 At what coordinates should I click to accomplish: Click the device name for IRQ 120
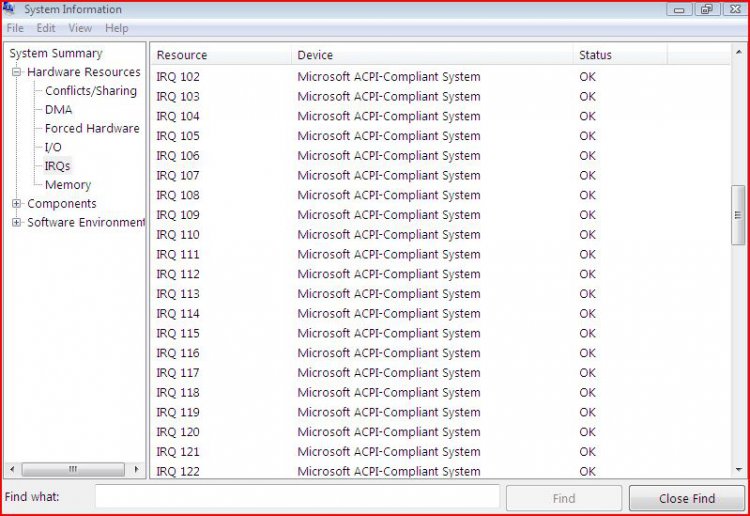point(388,432)
